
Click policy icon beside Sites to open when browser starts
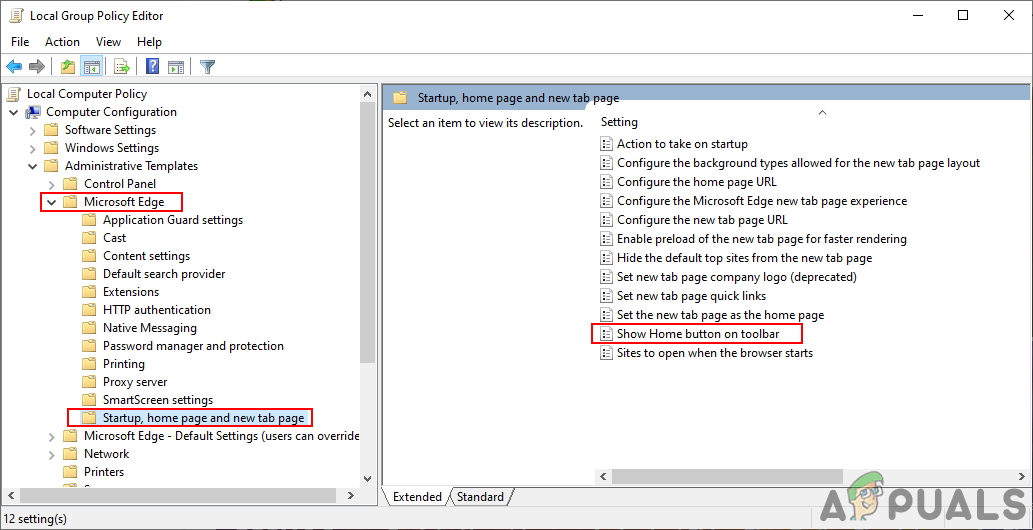coord(606,353)
